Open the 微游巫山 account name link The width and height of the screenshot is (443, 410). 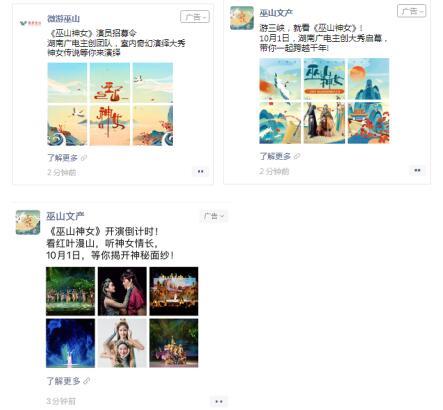click(63, 19)
